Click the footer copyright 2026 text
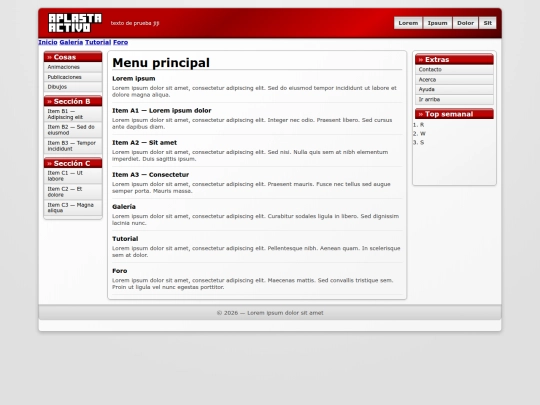The width and height of the screenshot is (540, 405). 270,313
